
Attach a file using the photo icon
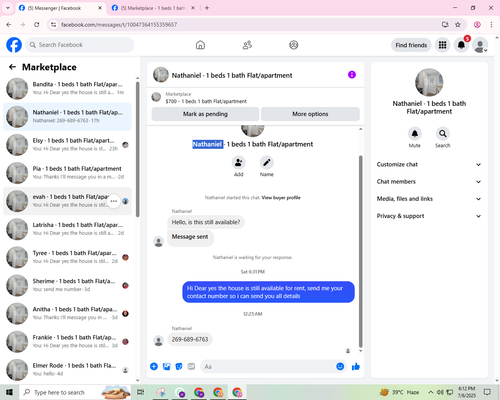[166, 367]
